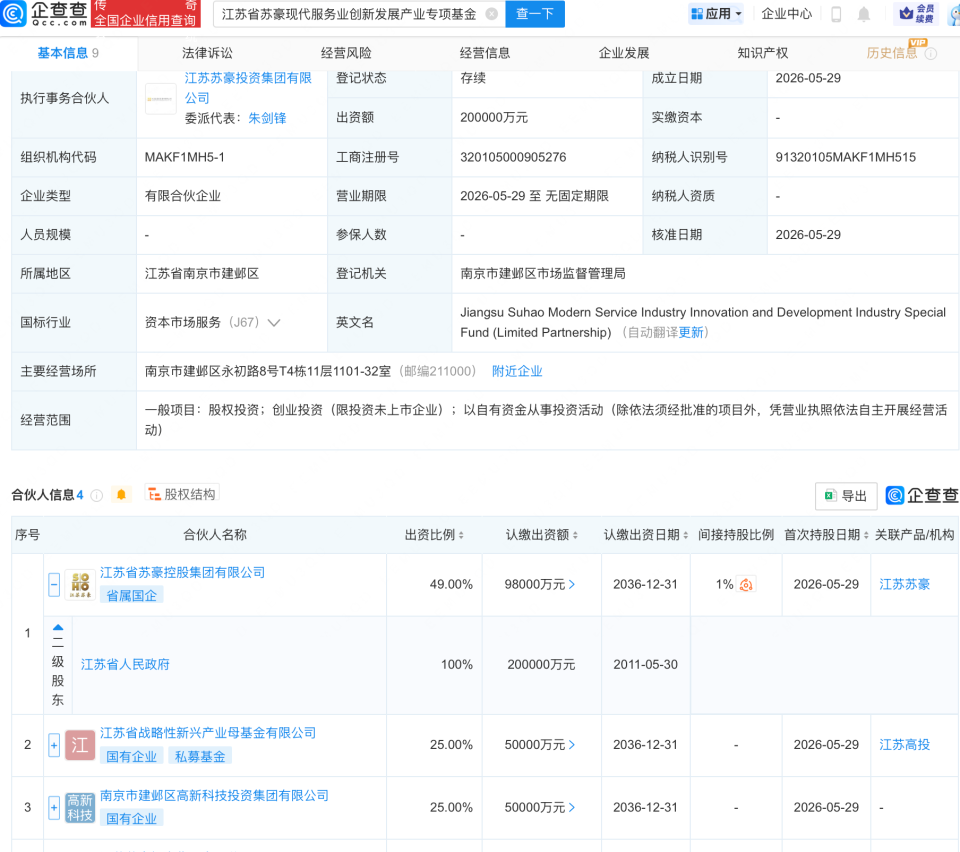Select 出资额 value 200000万元 in info table
This screenshot has height=852, width=960.
click(493, 118)
